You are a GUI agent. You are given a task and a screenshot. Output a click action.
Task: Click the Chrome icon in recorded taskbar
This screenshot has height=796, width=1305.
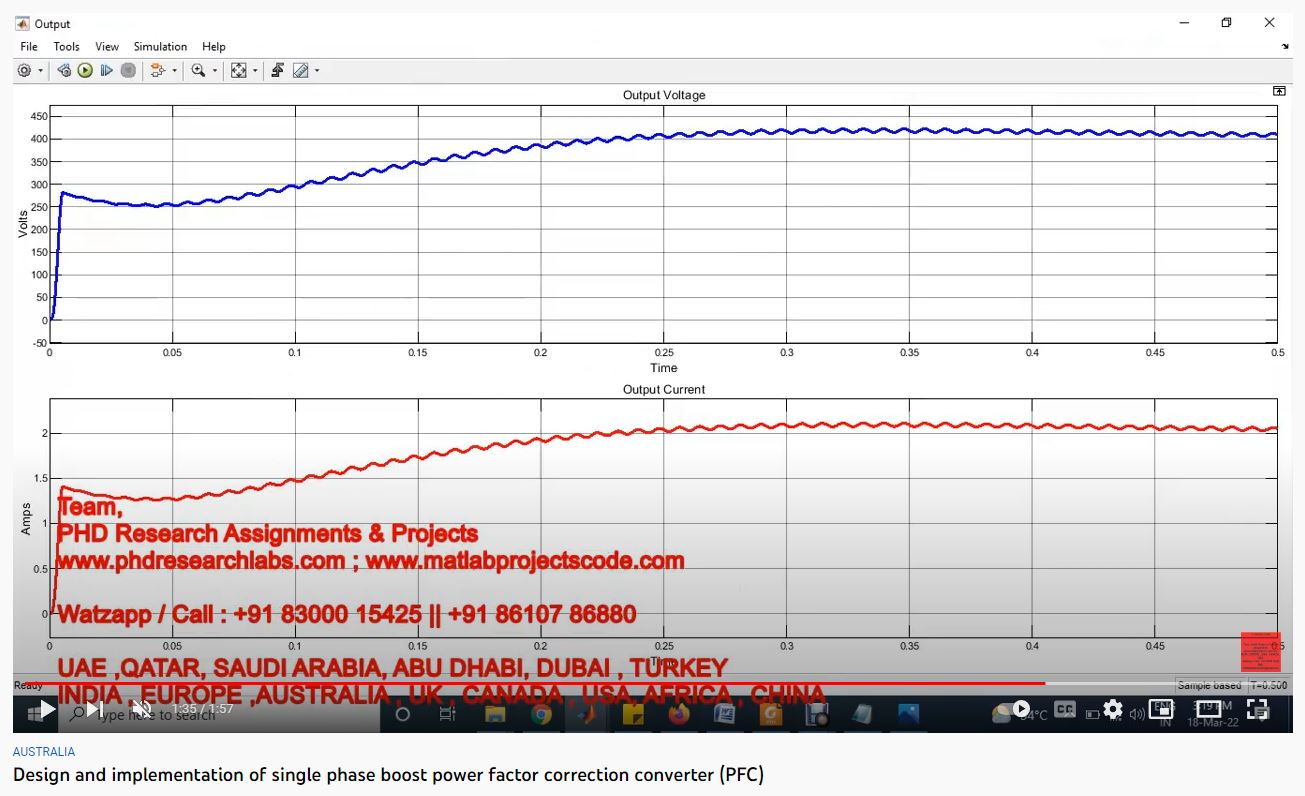(x=541, y=714)
